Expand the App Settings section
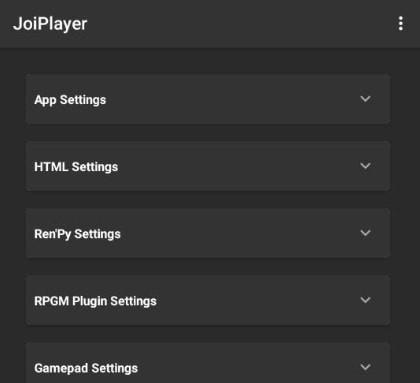This screenshot has height=383, width=420. click(x=208, y=99)
